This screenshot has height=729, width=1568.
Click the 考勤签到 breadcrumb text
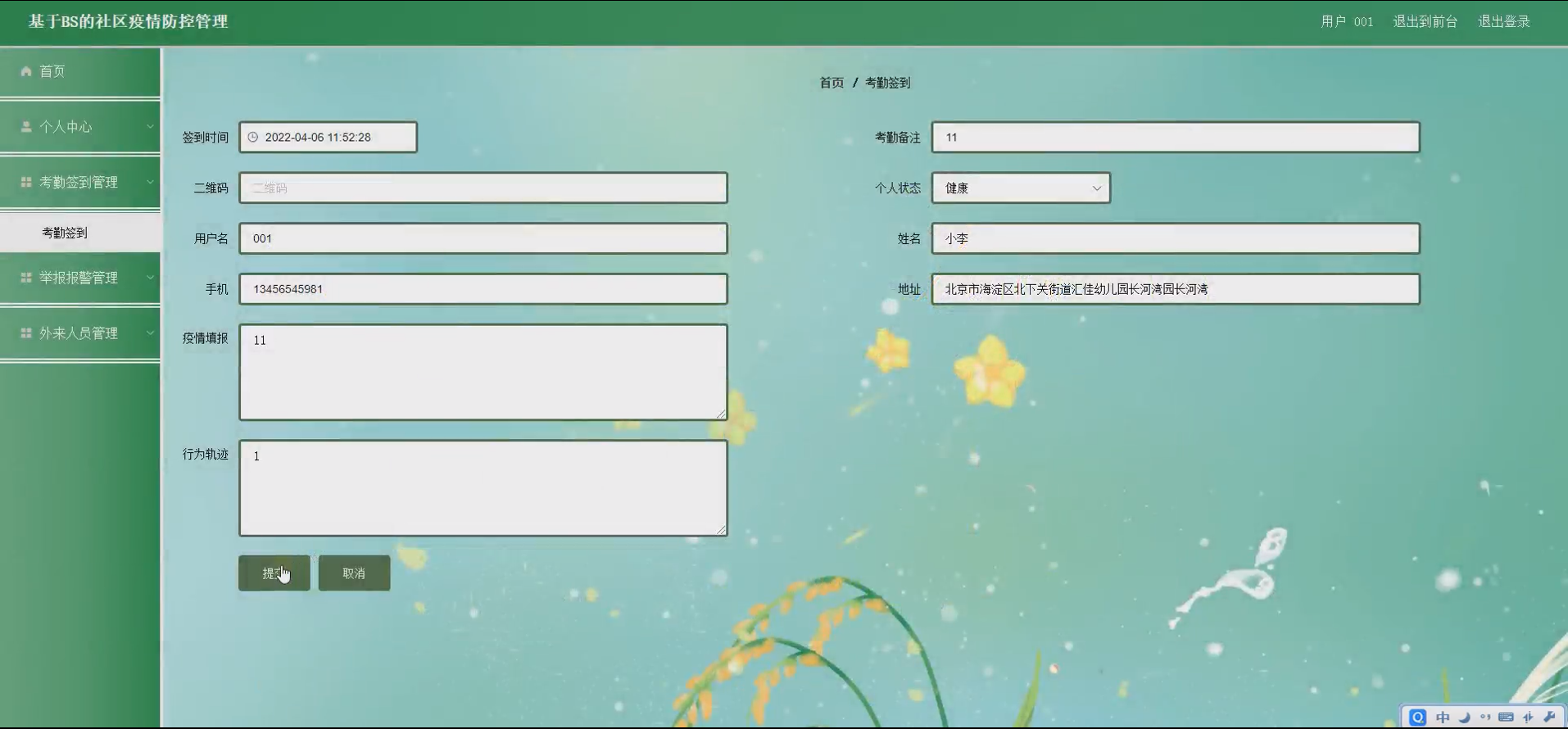click(x=888, y=83)
